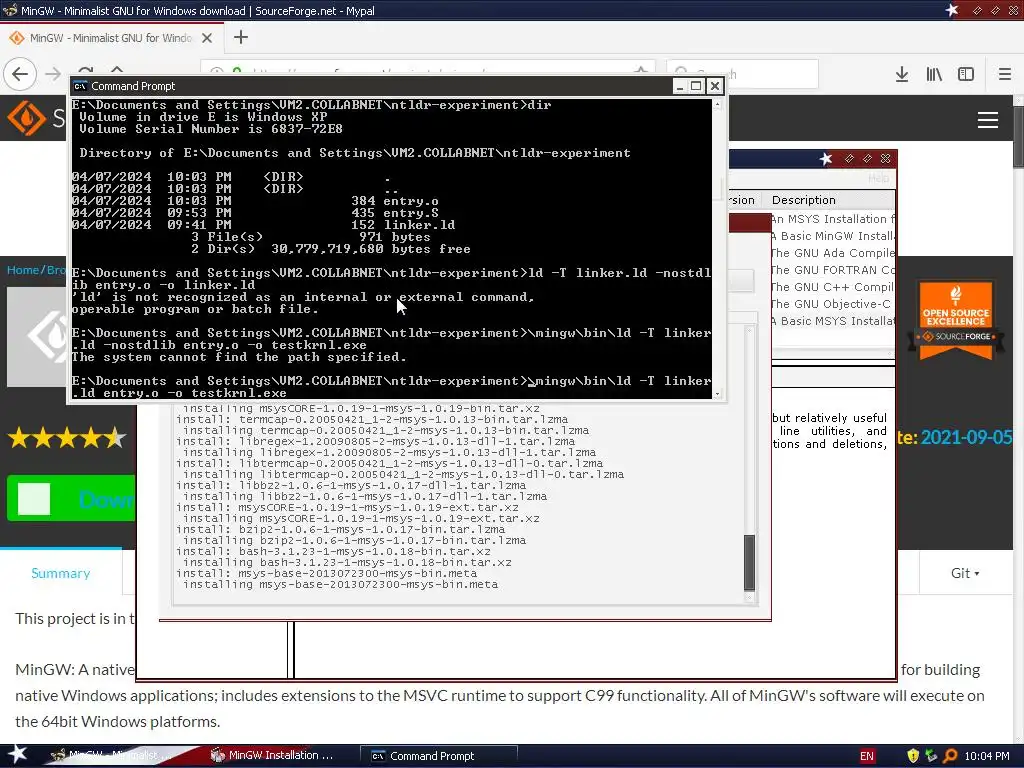Viewport: 1024px width, 768px height.
Task: Click the page vertical scrollbar thumb
Action: 1018,136
